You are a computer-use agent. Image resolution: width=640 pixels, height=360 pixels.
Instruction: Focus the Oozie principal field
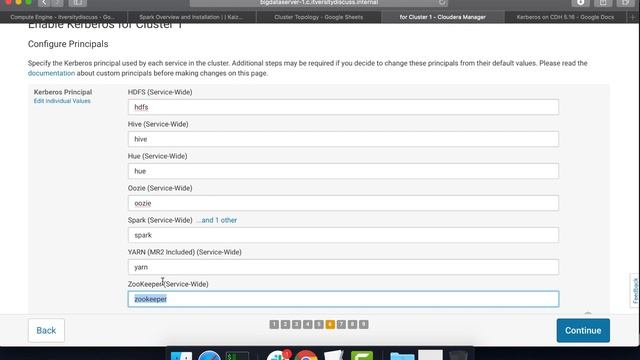coord(343,203)
